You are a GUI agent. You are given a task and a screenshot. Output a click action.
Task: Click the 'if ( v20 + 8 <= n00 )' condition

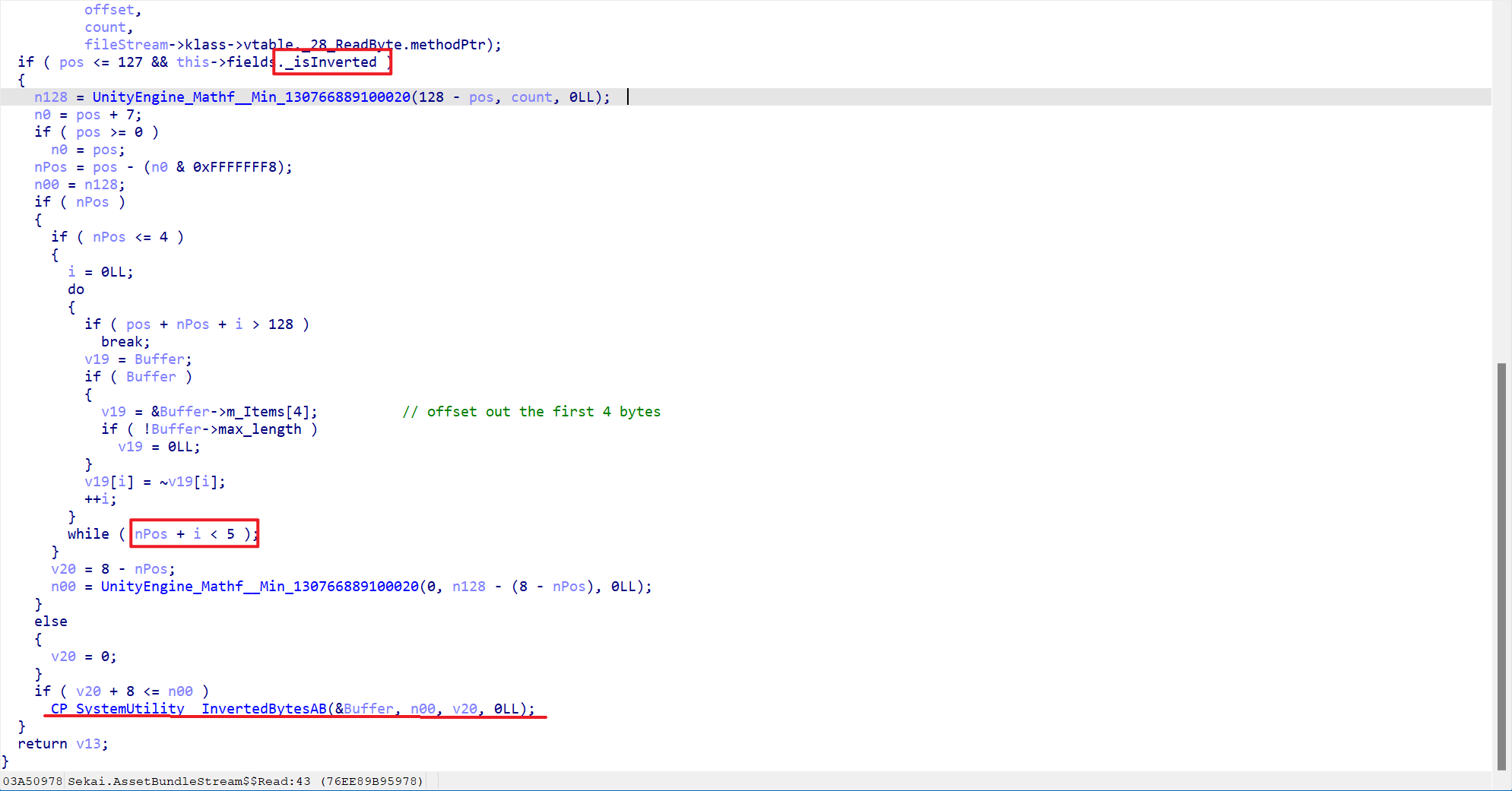tap(122, 691)
